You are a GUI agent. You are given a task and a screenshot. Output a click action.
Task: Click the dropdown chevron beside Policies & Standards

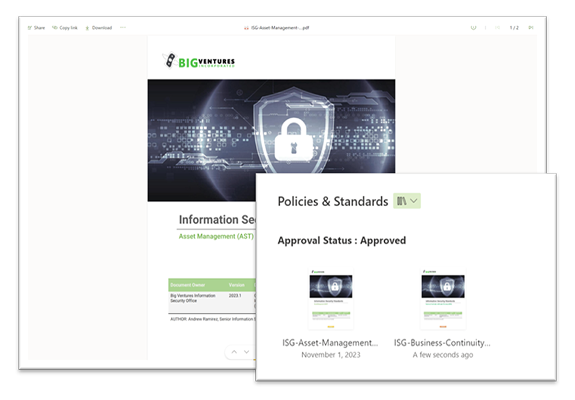[414, 201]
